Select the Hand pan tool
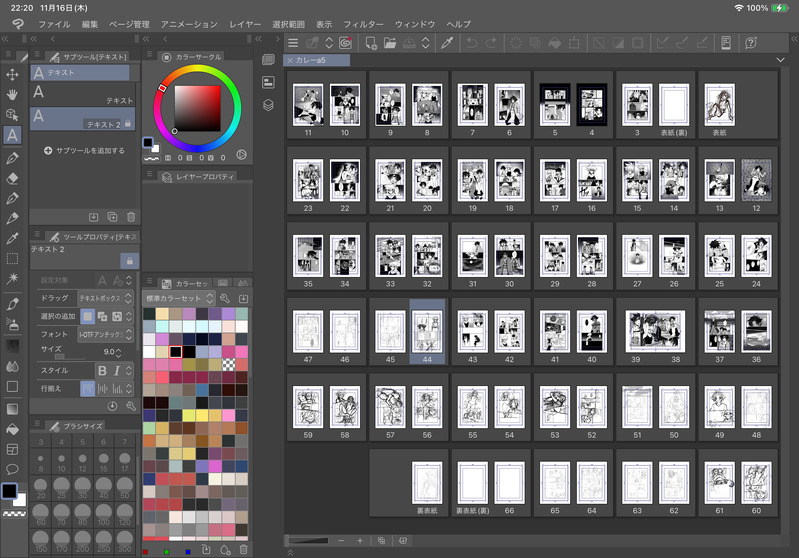 (x=12, y=94)
